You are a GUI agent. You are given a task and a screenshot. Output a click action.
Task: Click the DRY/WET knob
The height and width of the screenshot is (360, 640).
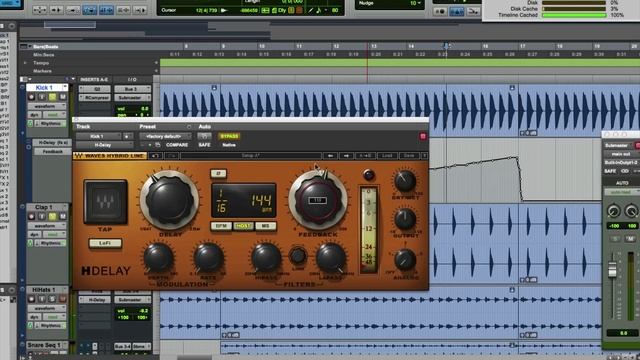pyautogui.click(x=405, y=181)
